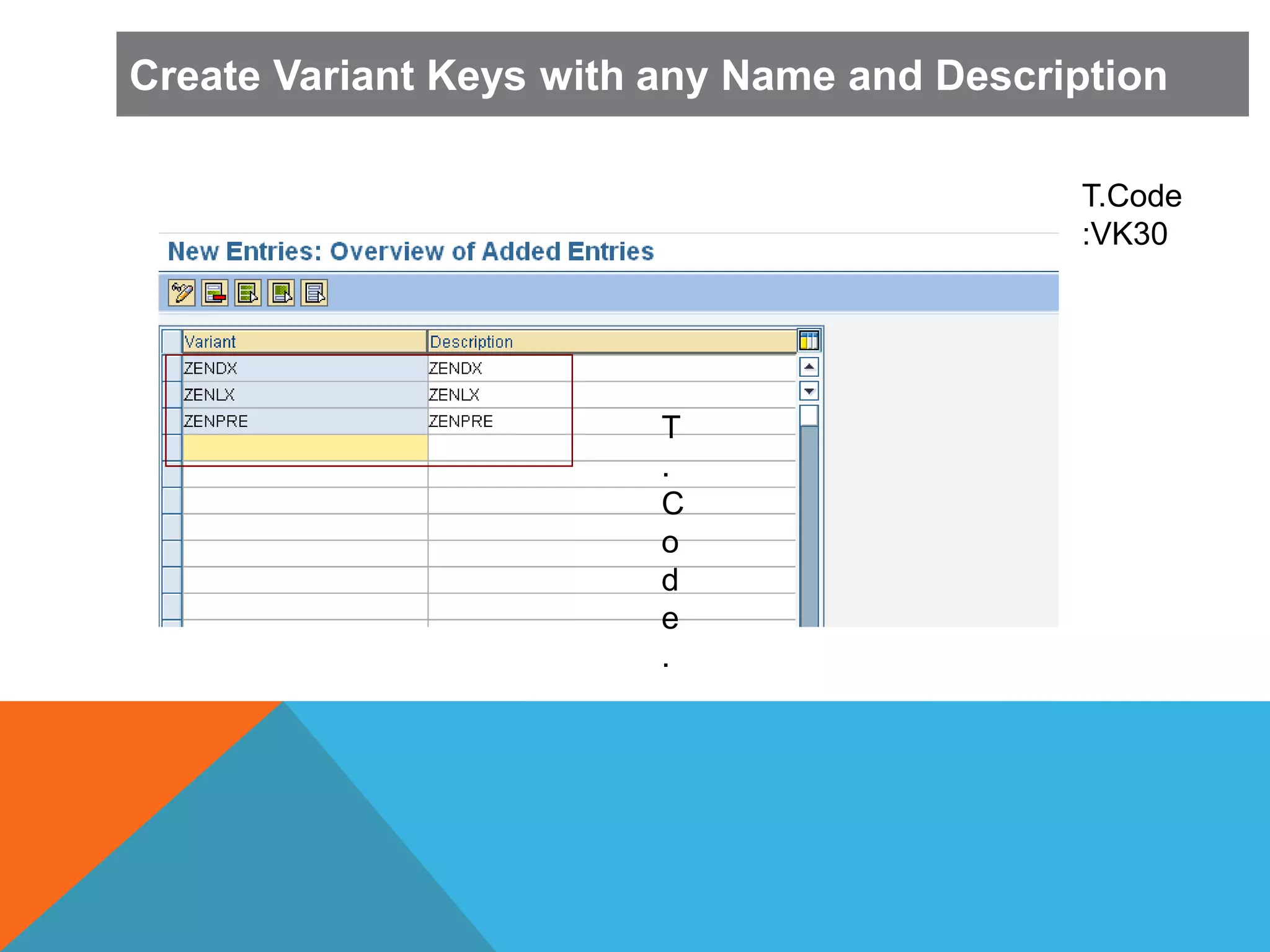Select the empty yellow row's selector
1270x952 pixels.
(x=172, y=447)
